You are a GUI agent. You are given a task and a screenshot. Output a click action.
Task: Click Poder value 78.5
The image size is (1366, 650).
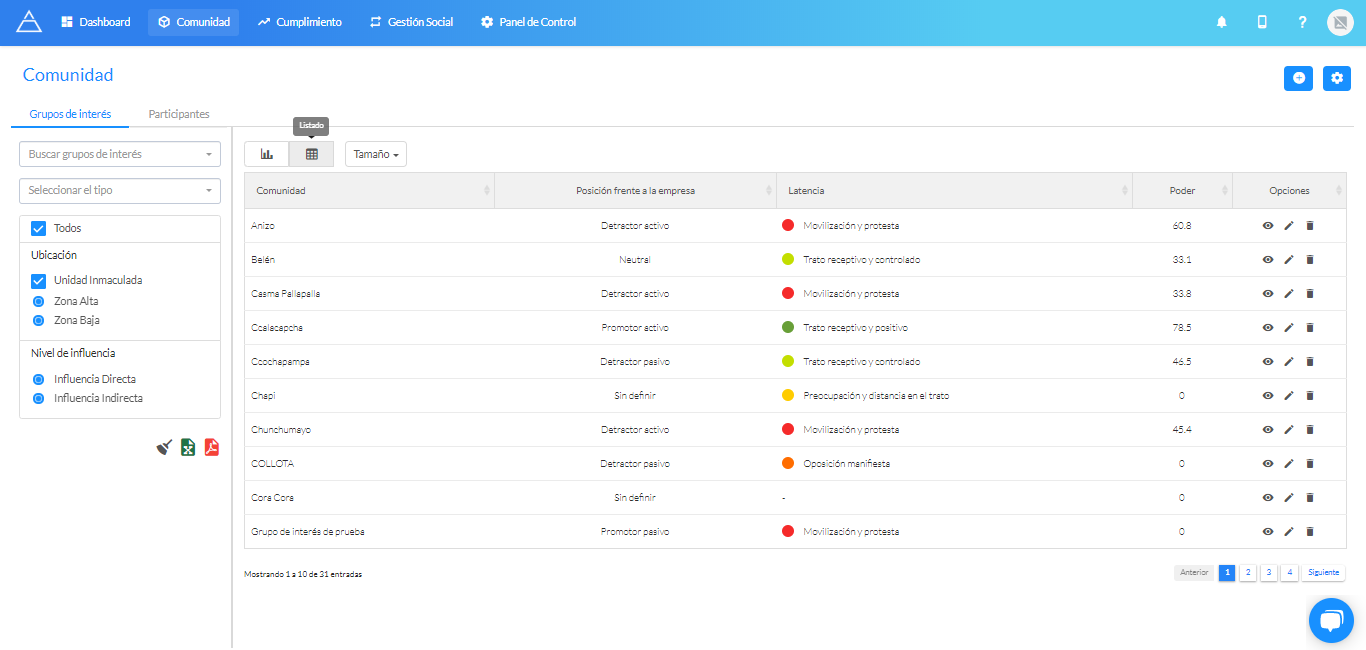pyautogui.click(x=1182, y=328)
